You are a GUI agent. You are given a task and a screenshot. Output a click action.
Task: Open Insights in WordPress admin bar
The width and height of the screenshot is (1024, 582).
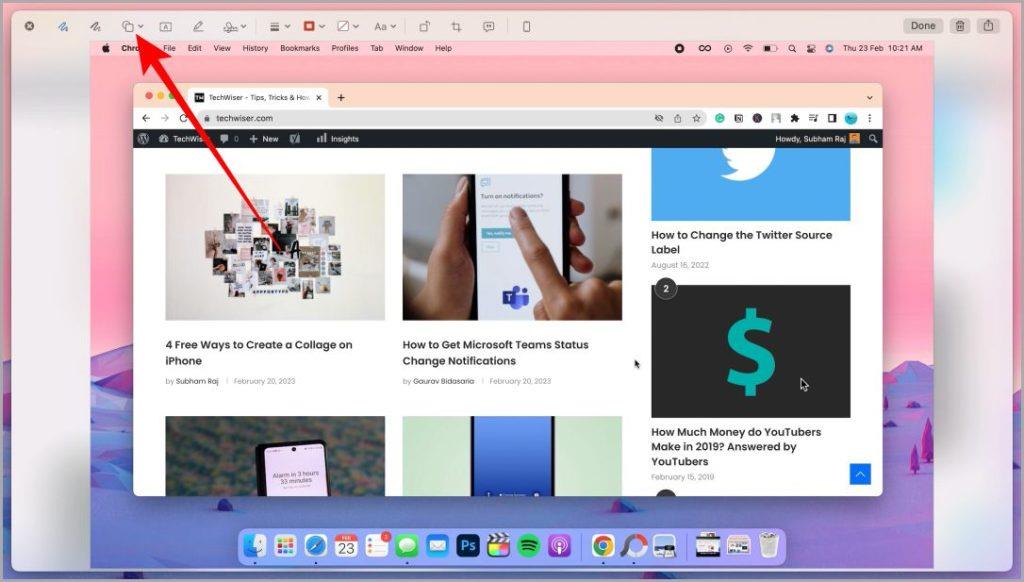[338, 138]
